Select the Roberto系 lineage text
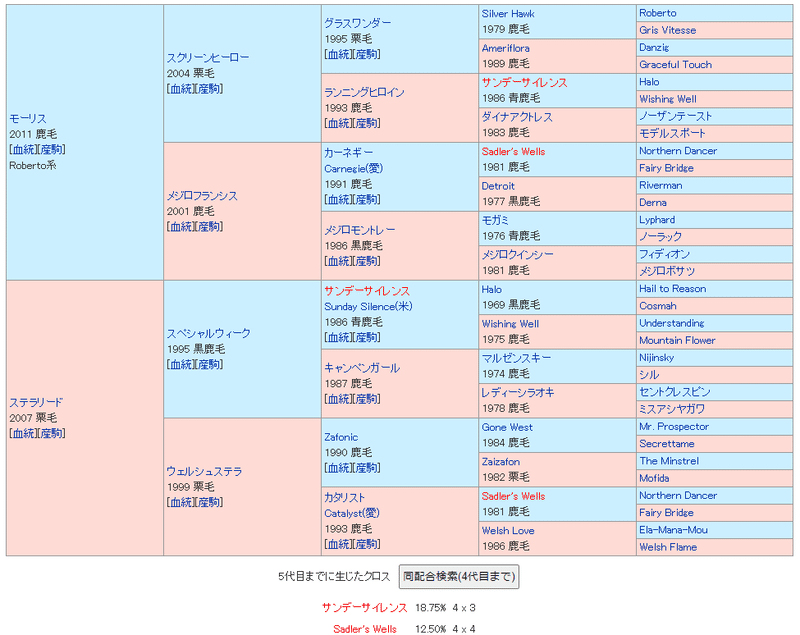Screen dimensions: 800x635 point(33,165)
